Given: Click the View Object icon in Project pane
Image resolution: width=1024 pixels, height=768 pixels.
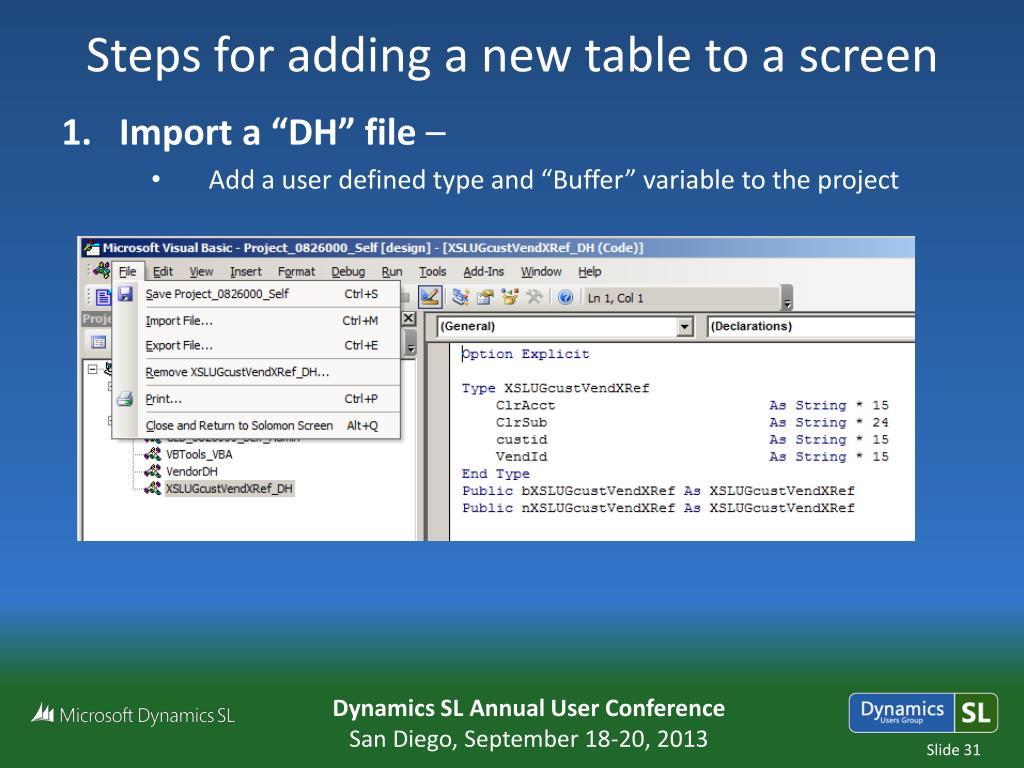Looking at the screenshot, I should coord(99,342).
